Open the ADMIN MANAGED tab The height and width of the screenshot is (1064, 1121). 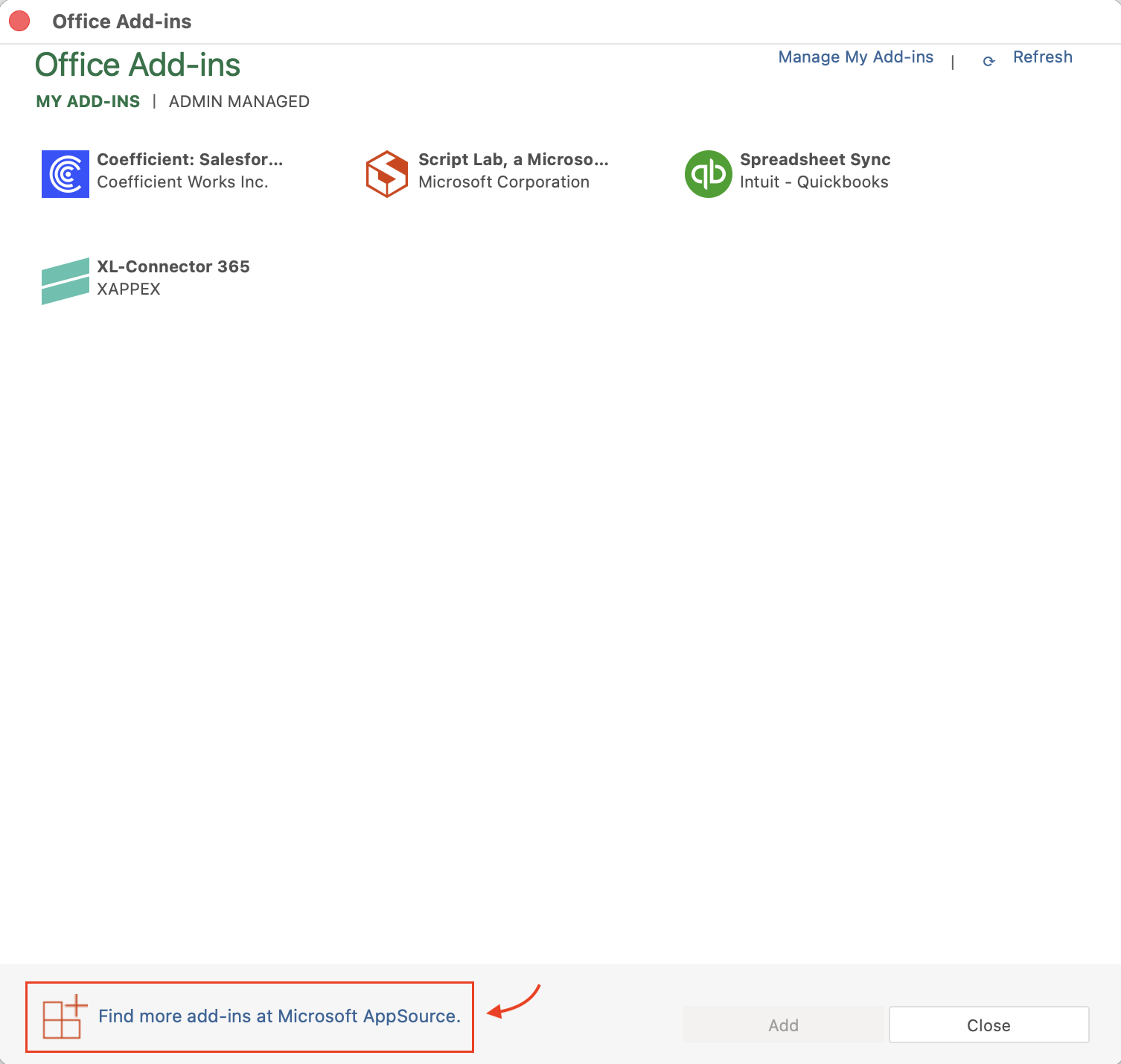pos(239,102)
